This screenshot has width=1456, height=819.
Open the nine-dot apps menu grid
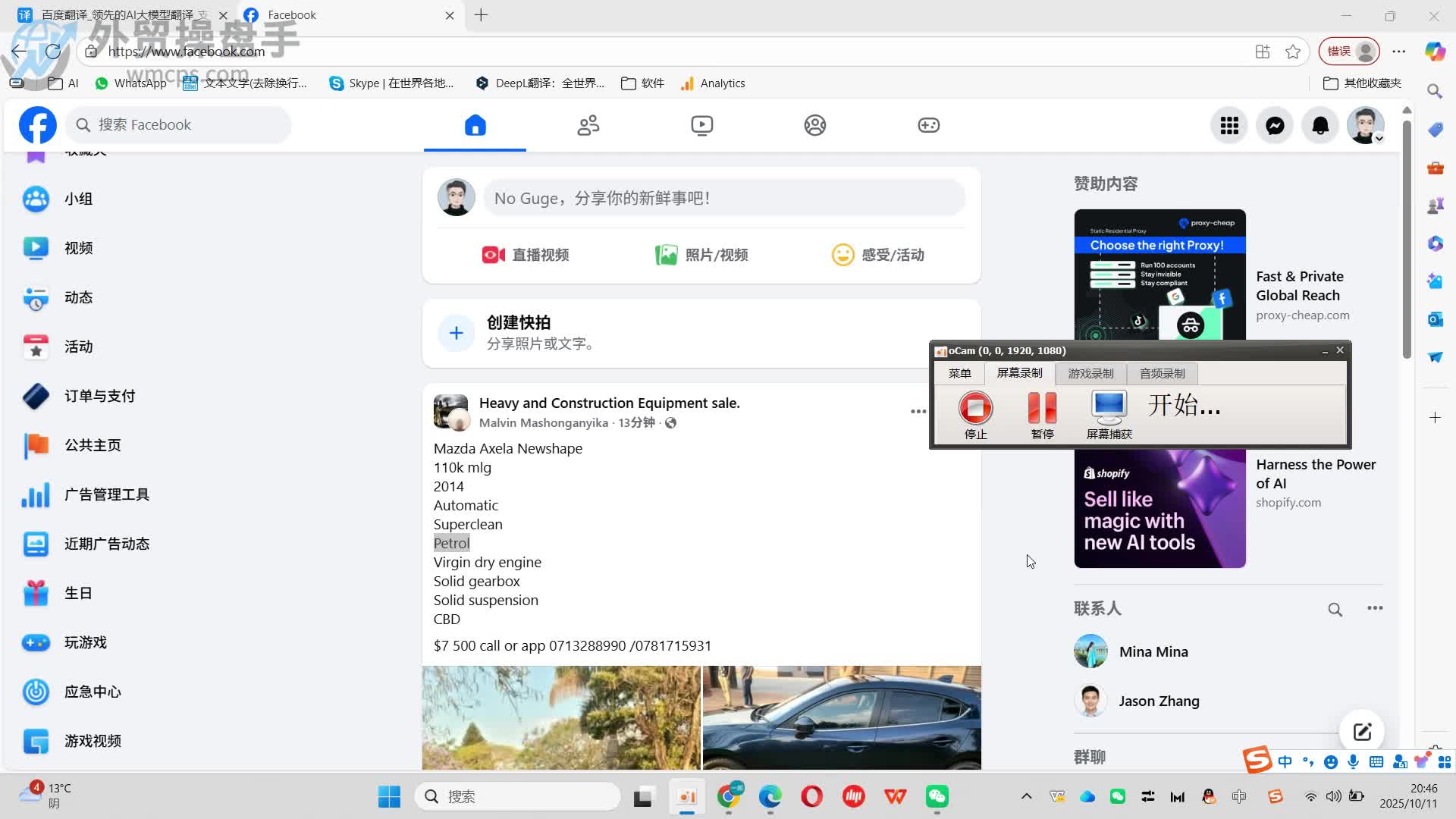click(x=1229, y=125)
